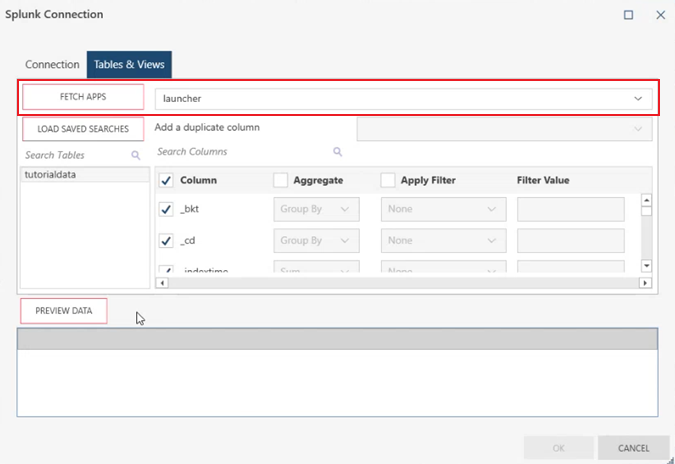Toggle the select-all Column header checkbox
Screen dimensions: 675x464
point(167,180)
